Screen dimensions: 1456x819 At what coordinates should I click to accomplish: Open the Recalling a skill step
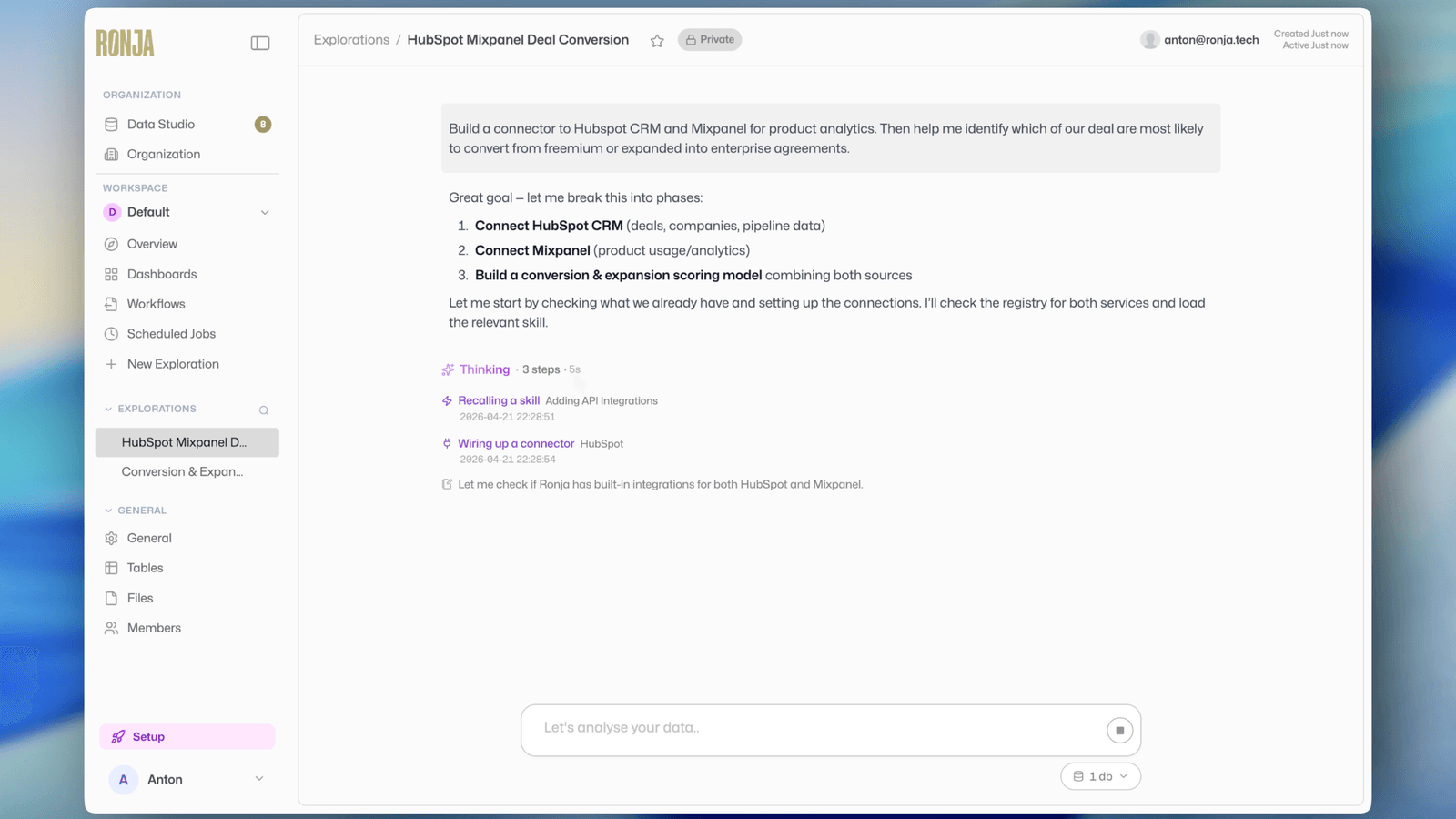point(499,400)
